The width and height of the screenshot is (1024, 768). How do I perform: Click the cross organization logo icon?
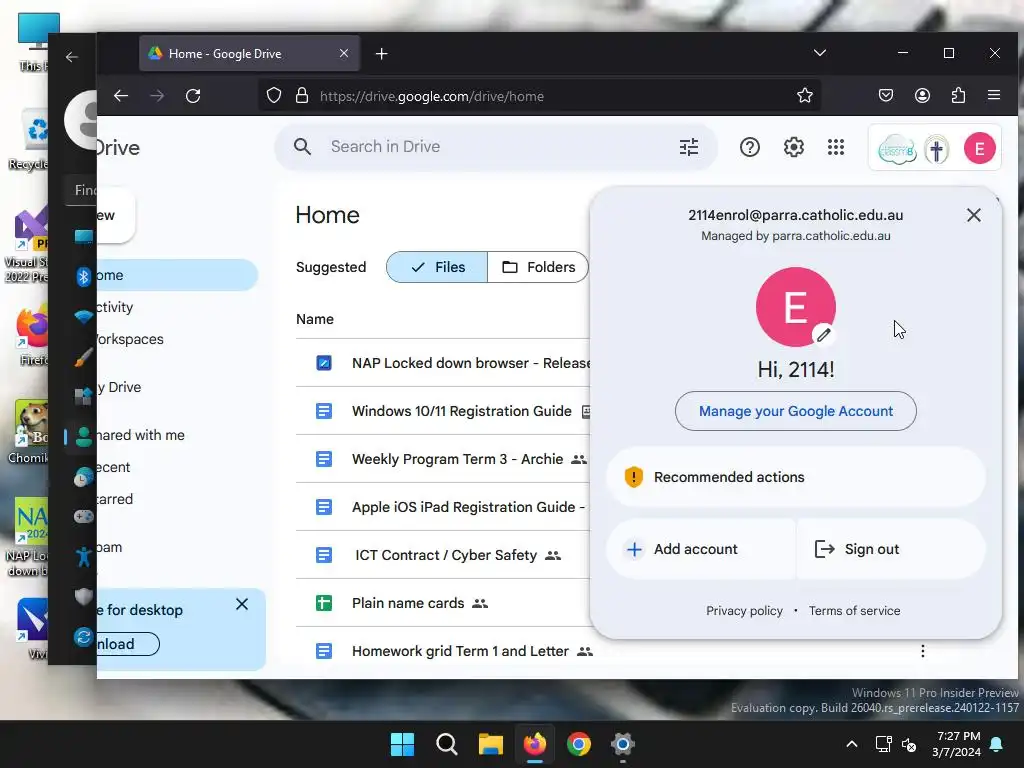point(936,150)
